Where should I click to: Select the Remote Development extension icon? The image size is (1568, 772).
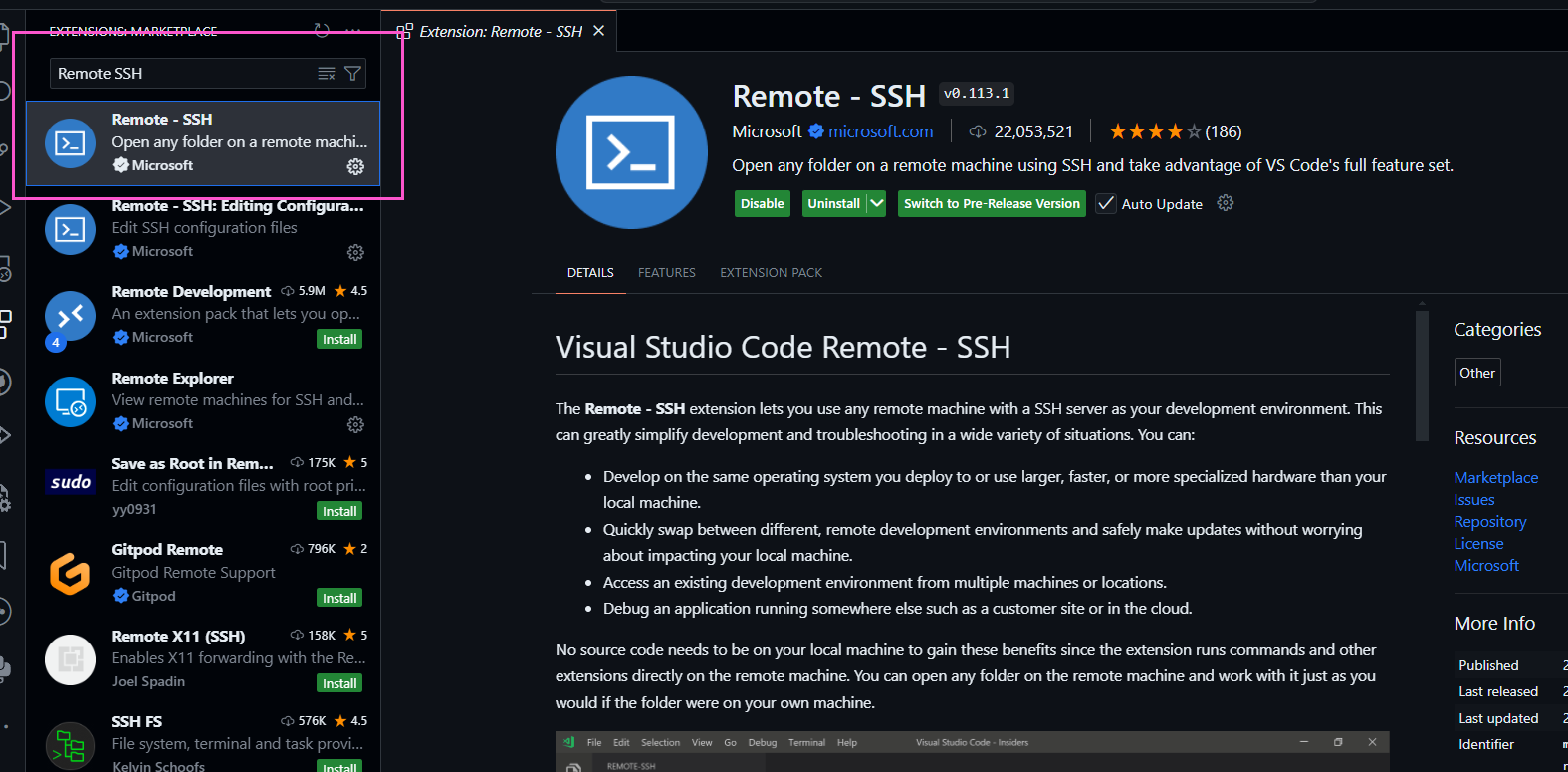click(71, 316)
